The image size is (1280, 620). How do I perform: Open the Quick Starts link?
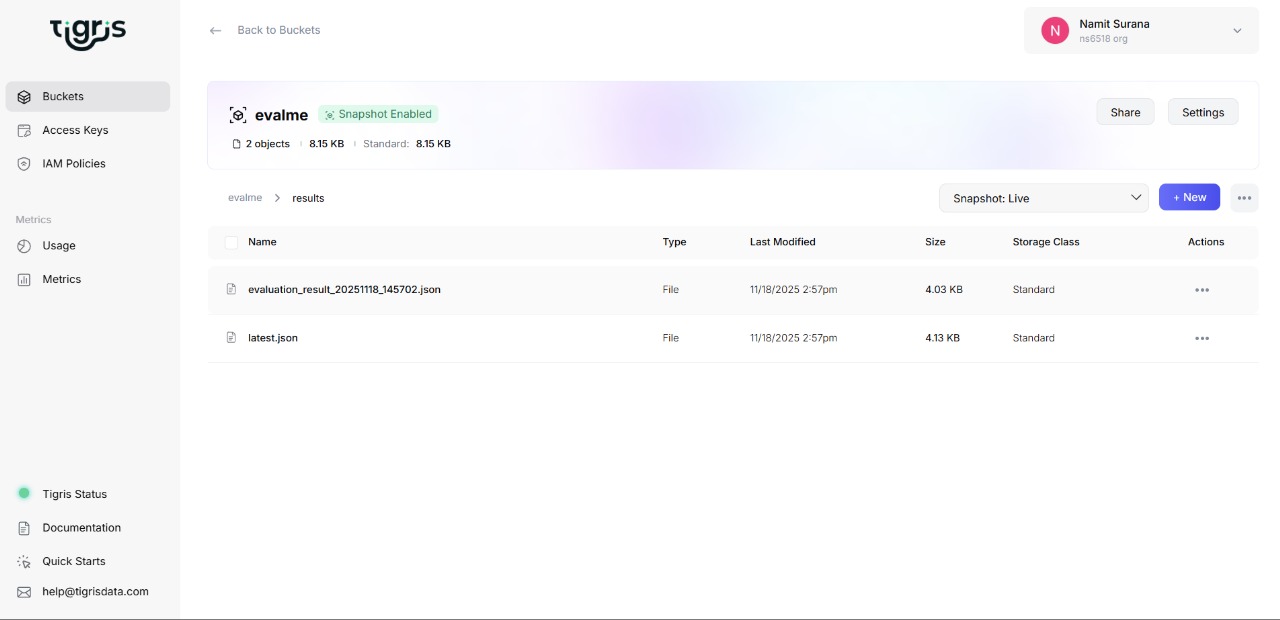[x=73, y=562]
